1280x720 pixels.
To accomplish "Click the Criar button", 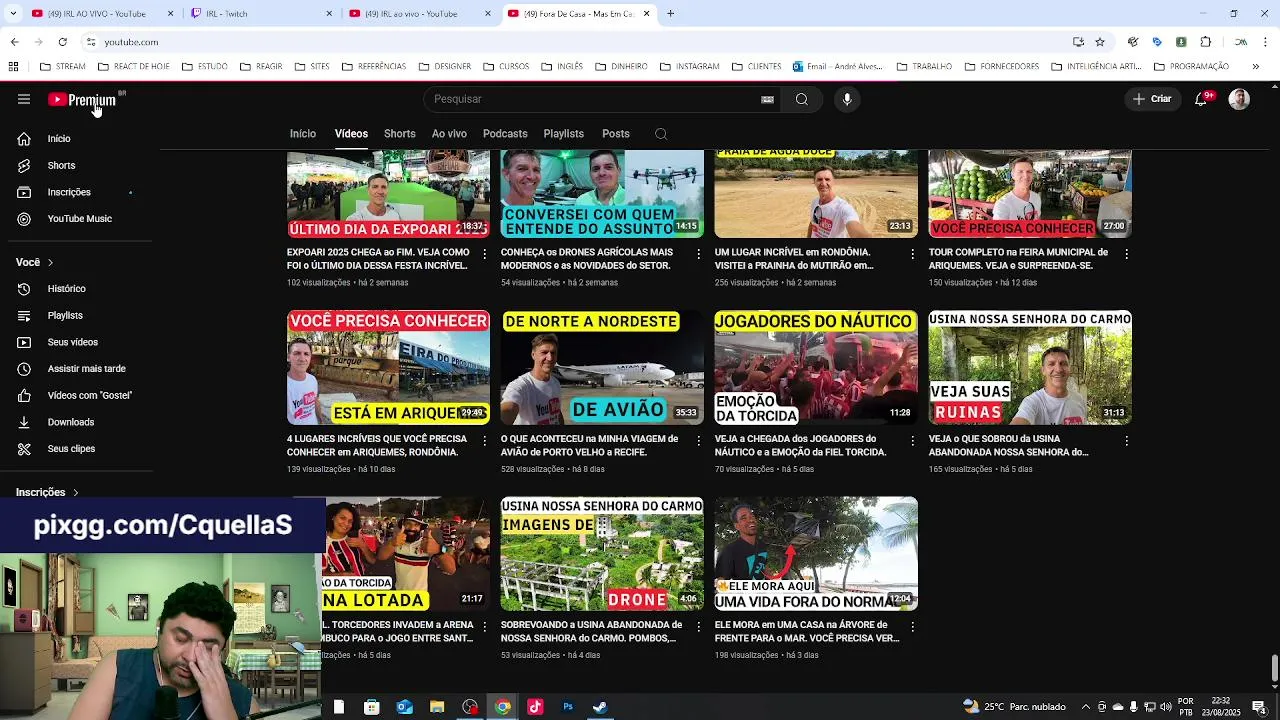I will pyautogui.click(x=1151, y=99).
